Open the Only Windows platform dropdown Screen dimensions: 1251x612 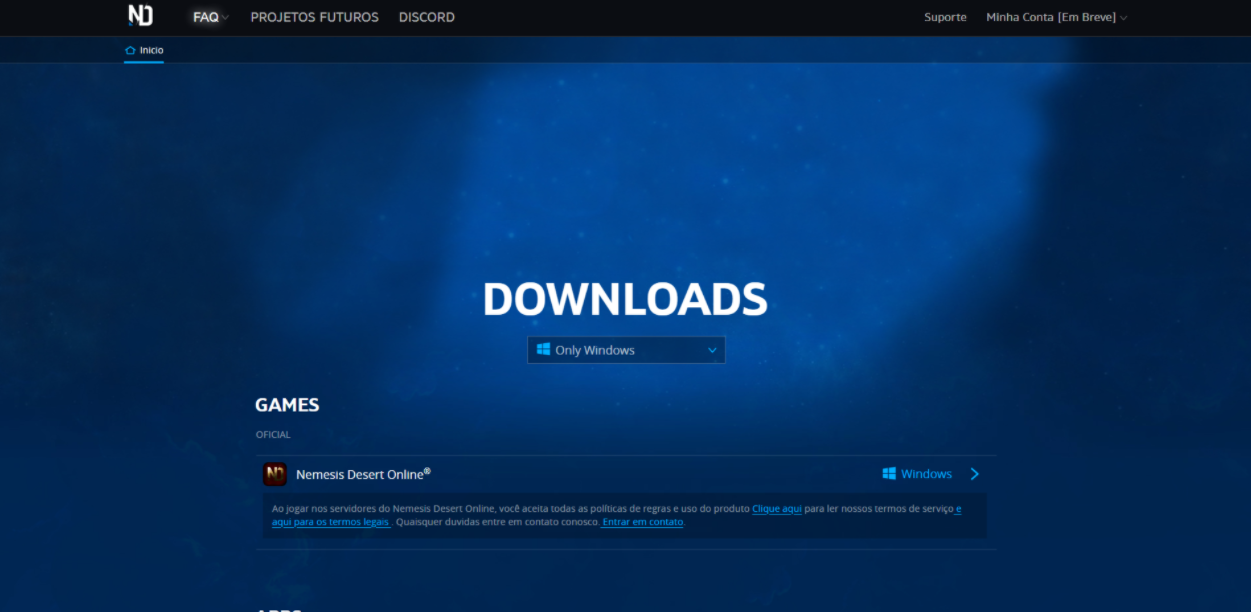click(626, 350)
